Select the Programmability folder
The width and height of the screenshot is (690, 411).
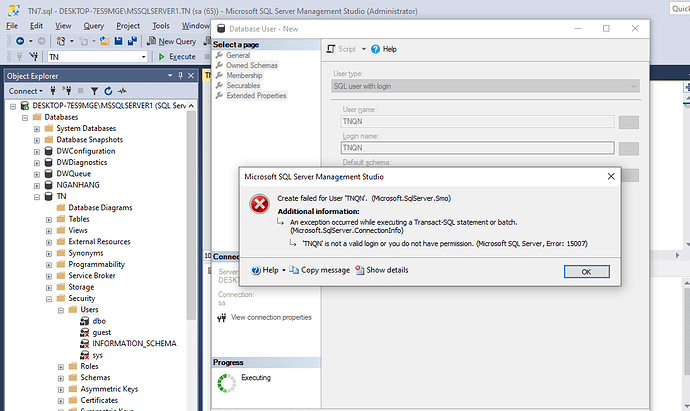[x=96, y=264]
